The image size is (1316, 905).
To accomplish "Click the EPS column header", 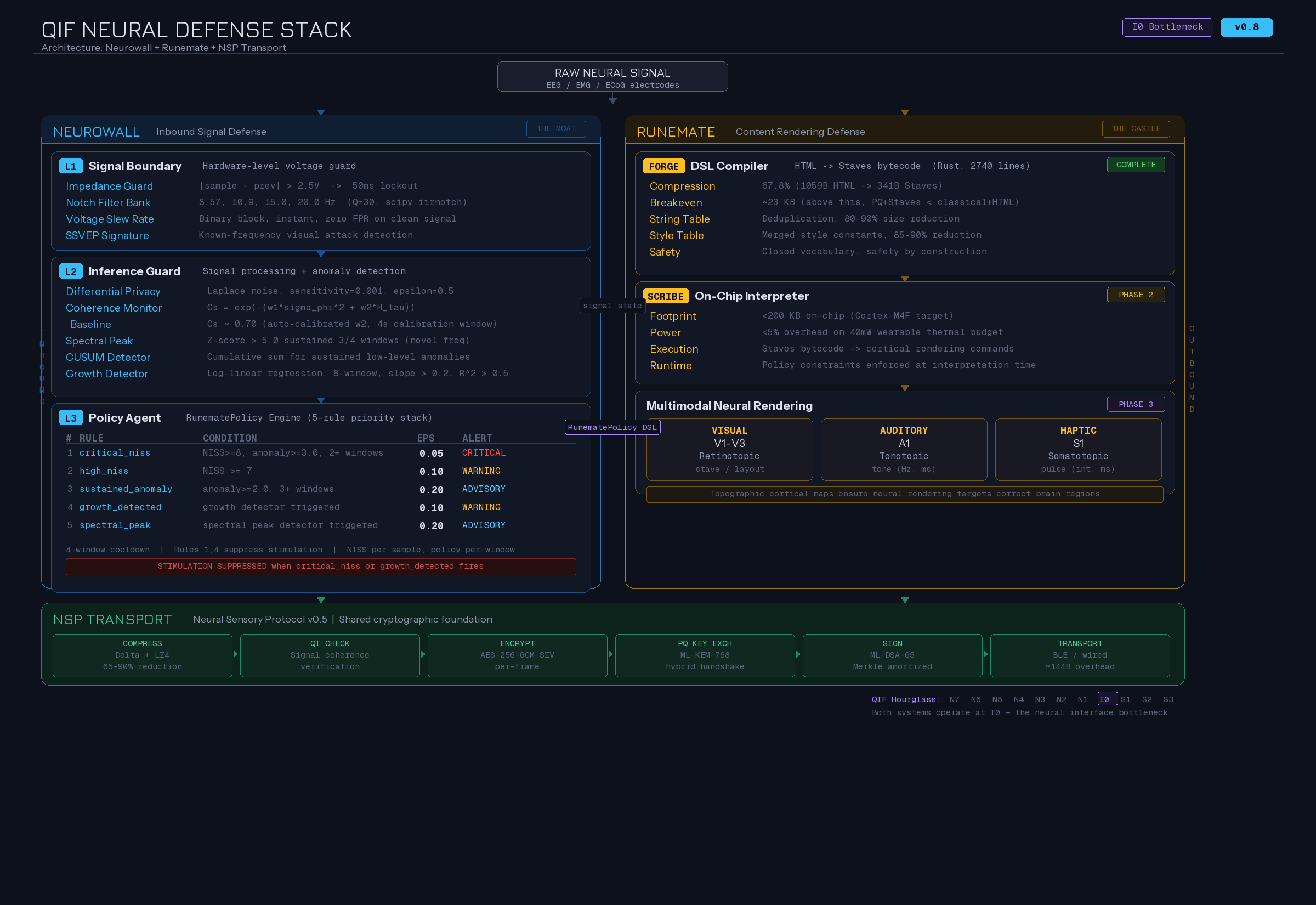I will 426,438.
